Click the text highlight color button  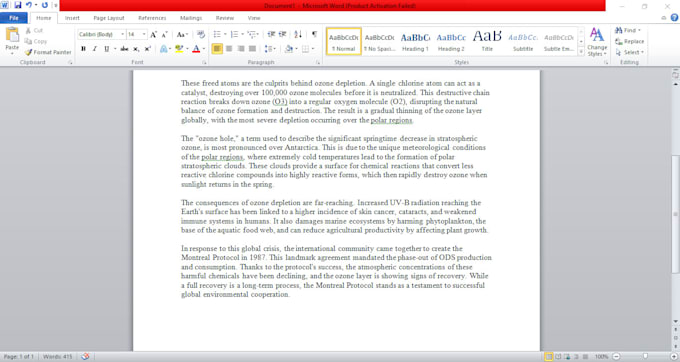[179, 49]
